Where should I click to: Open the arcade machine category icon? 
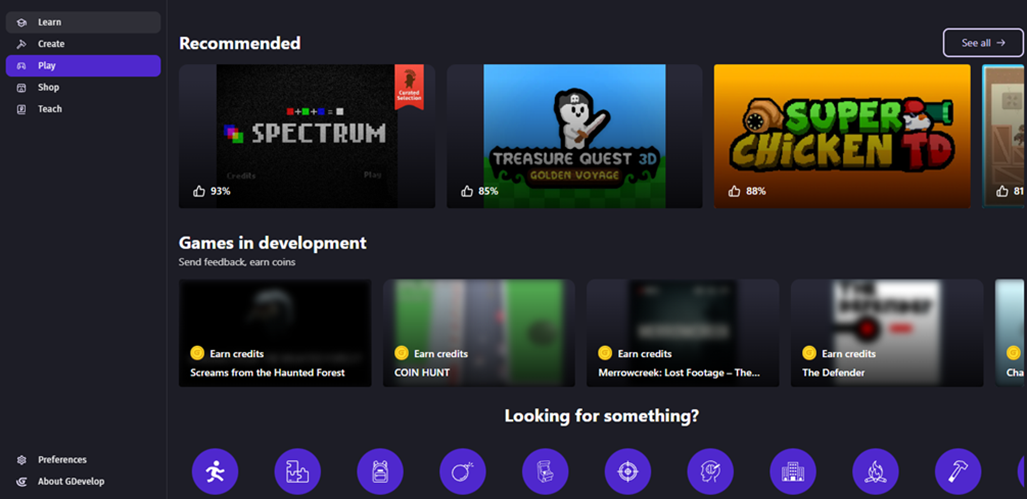click(x=545, y=471)
